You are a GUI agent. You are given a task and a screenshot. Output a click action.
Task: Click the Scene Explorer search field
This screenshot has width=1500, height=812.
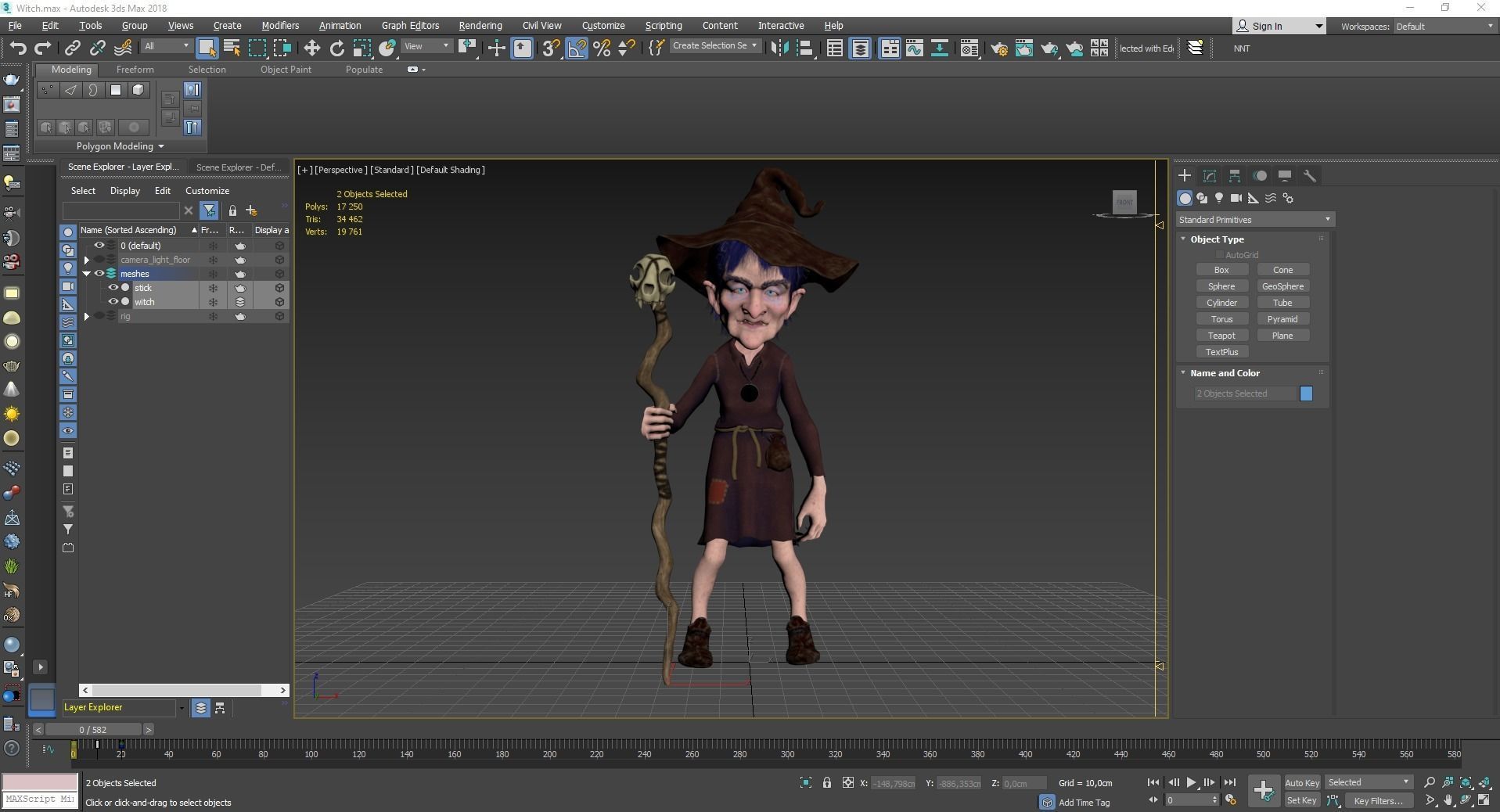[121, 210]
